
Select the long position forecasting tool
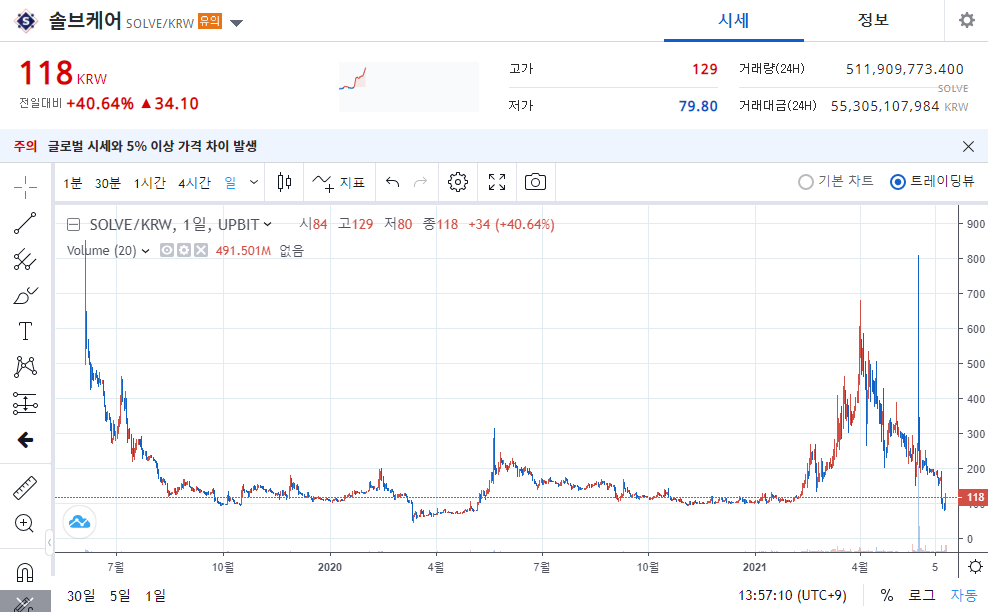(25, 403)
